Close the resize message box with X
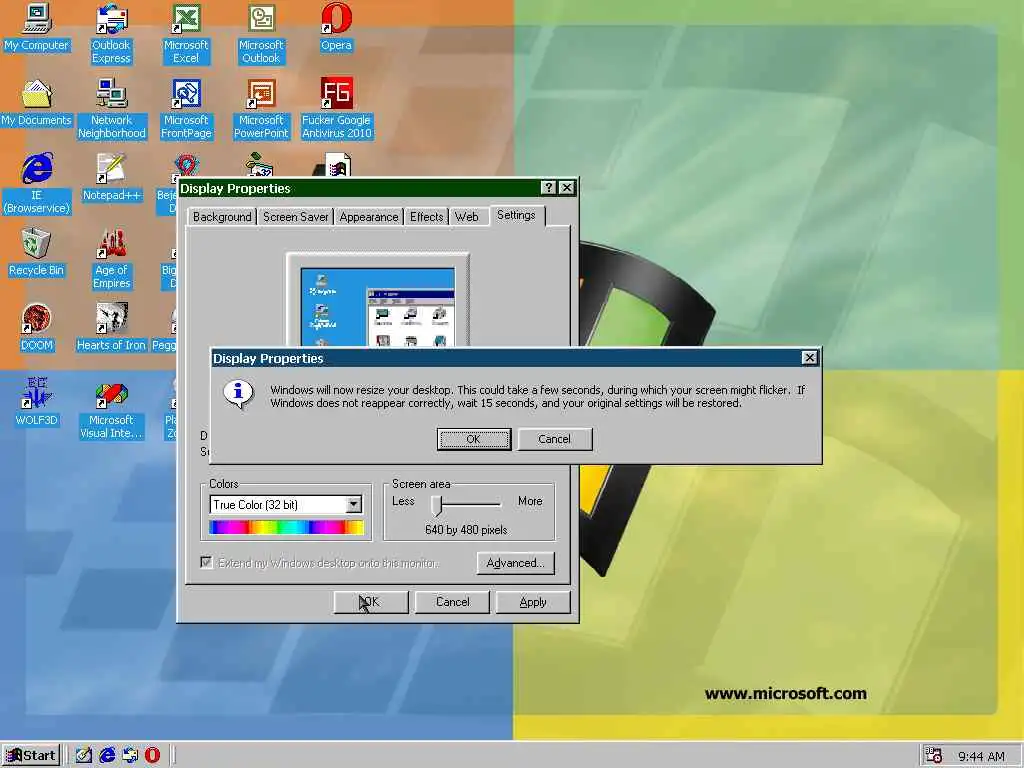Viewport: 1024px width, 768px height. click(809, 357)
